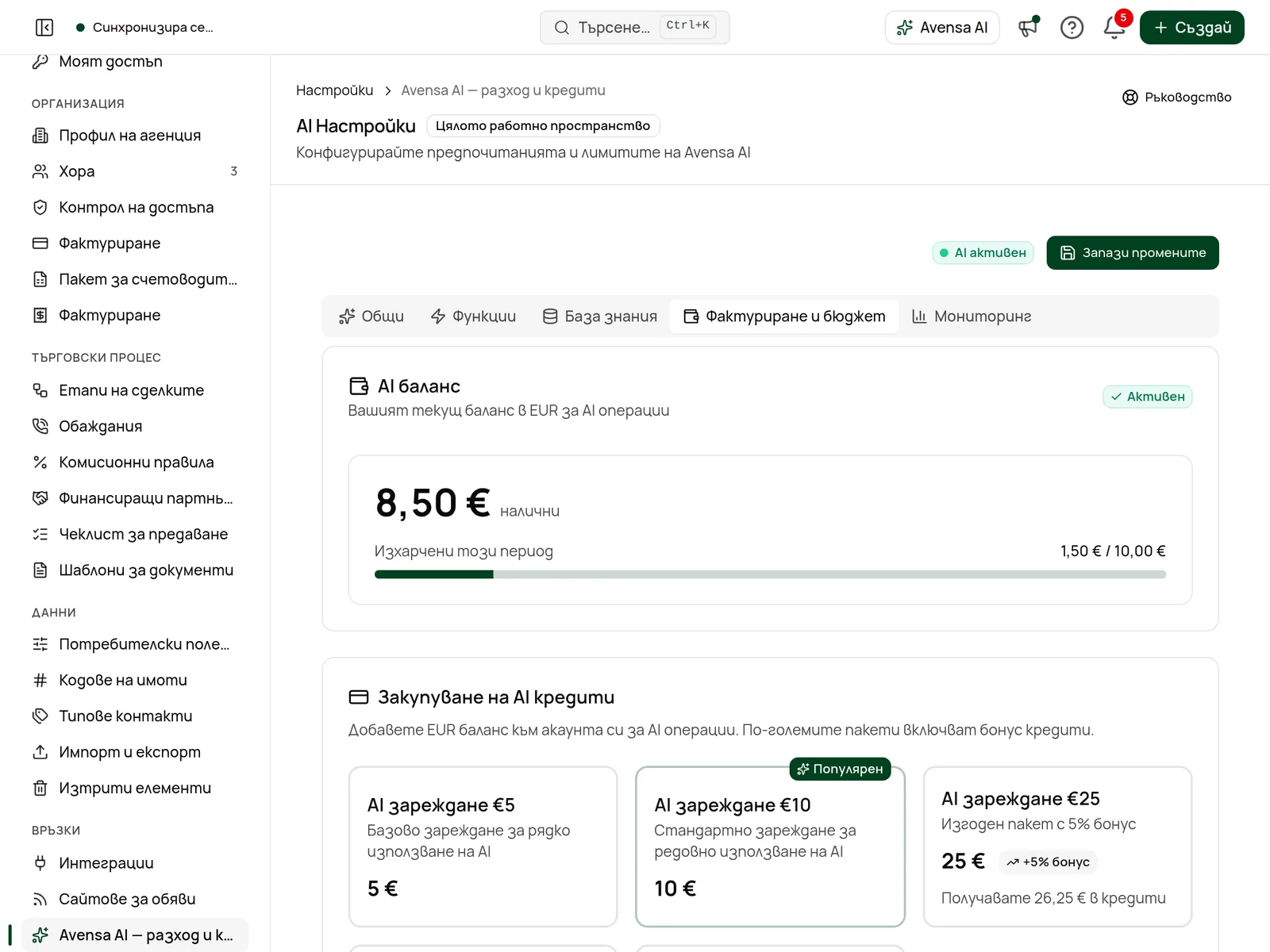Viewport: 1270px width, 952px height.
Task: Select the AI зареждане €5 package card
Action: (x=483, y=846)
